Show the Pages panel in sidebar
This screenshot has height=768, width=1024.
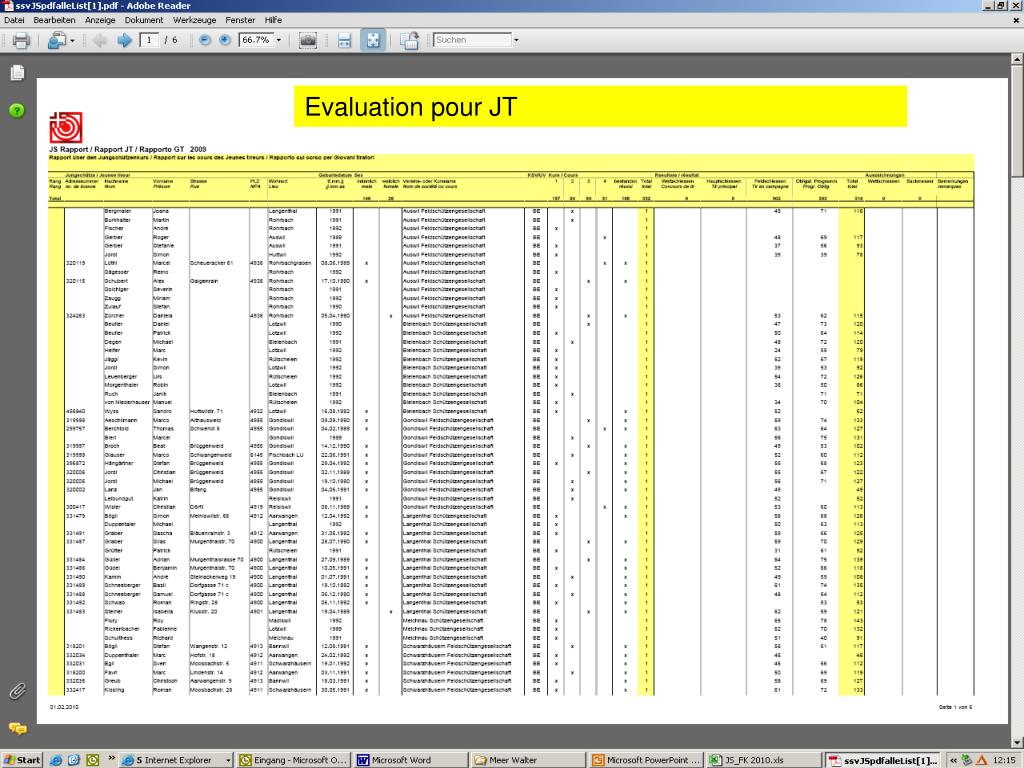(18, 72)
